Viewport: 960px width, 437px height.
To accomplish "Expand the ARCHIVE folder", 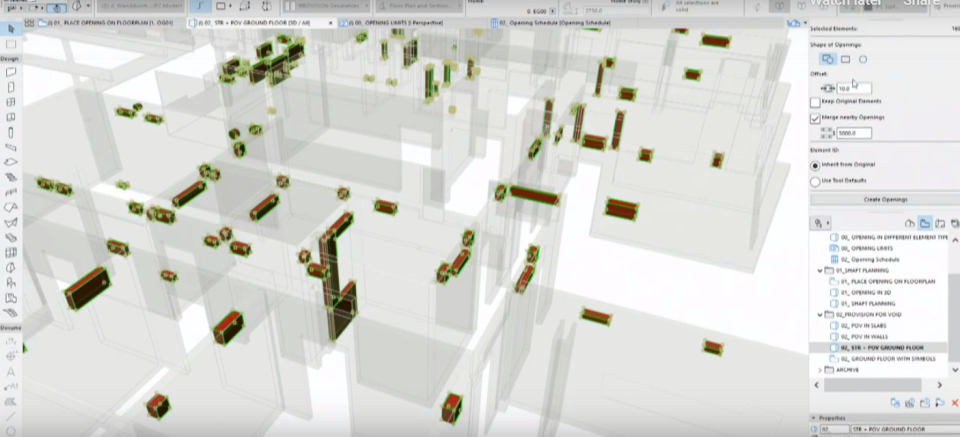I will click(820, 370).
